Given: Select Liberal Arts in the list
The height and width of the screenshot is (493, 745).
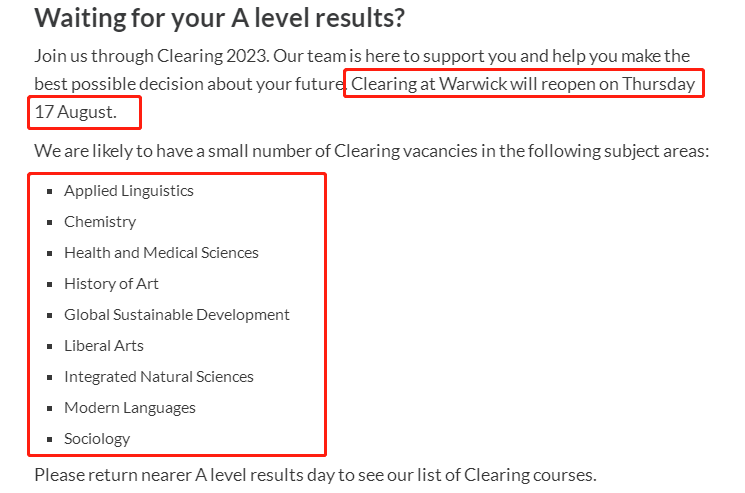Looking at the screenshot, I should (x=104, y=346).
